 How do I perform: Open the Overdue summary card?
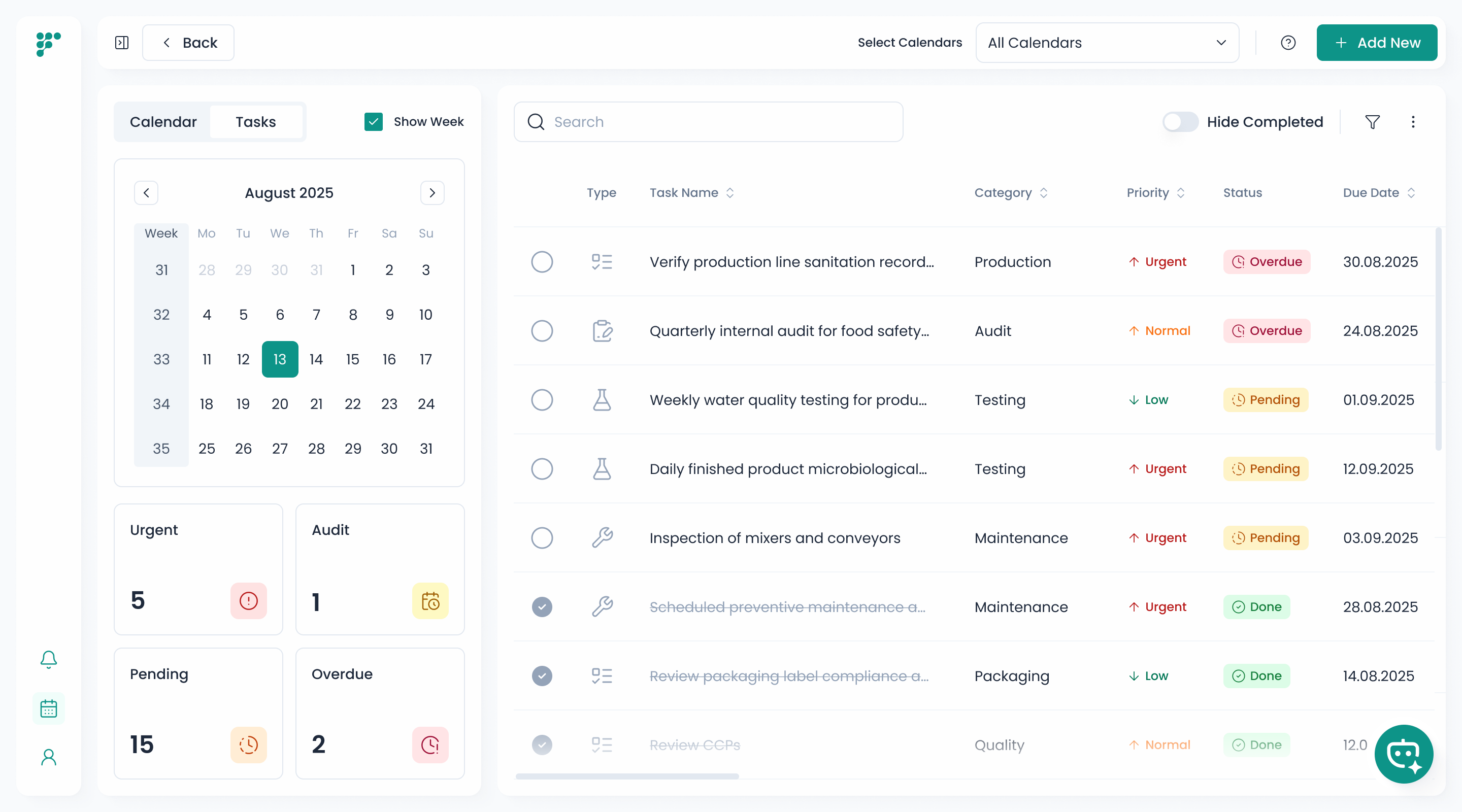380,713
